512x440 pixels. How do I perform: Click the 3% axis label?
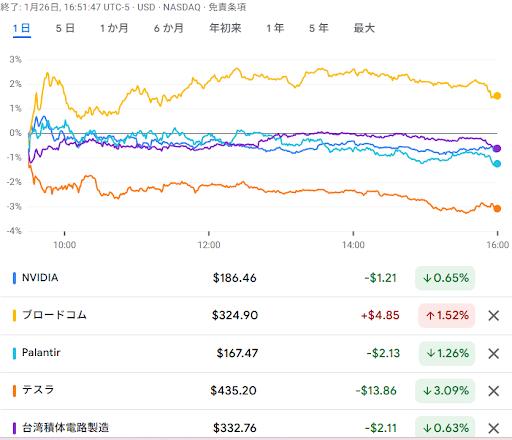point(15,60)
